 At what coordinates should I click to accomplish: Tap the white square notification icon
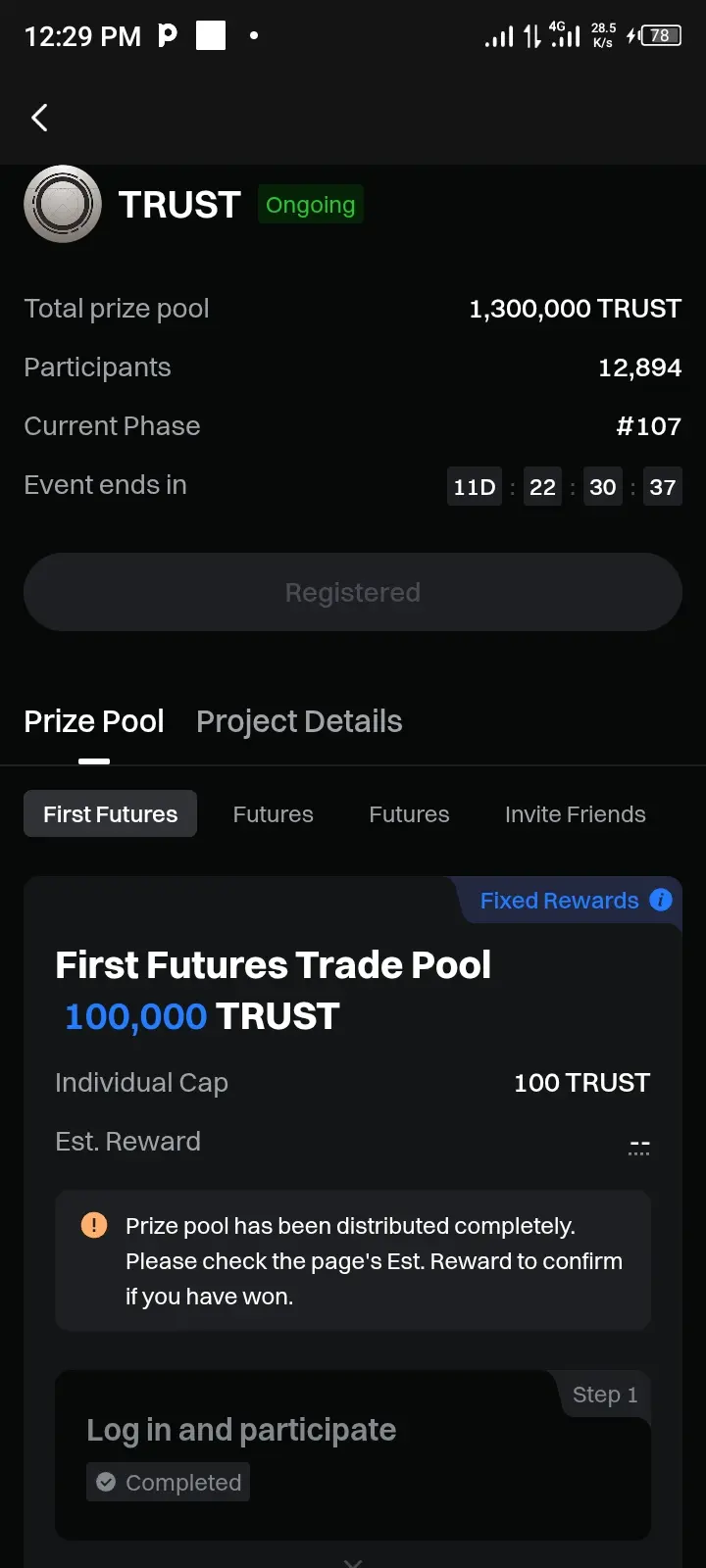(x=211, y=35)
